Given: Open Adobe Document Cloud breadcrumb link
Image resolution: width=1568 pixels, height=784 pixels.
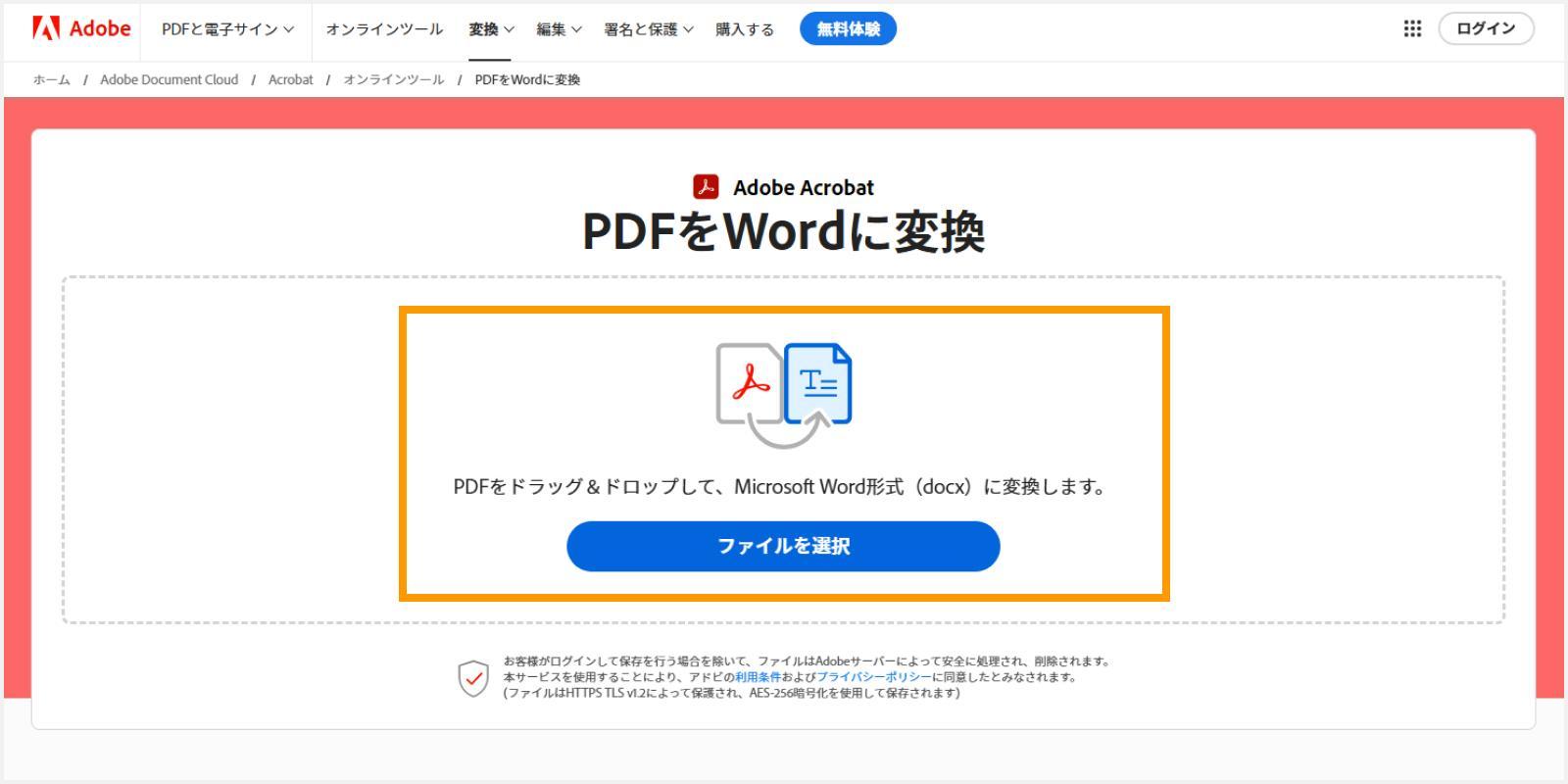Looking at the screenshot, I should [170, 79].
